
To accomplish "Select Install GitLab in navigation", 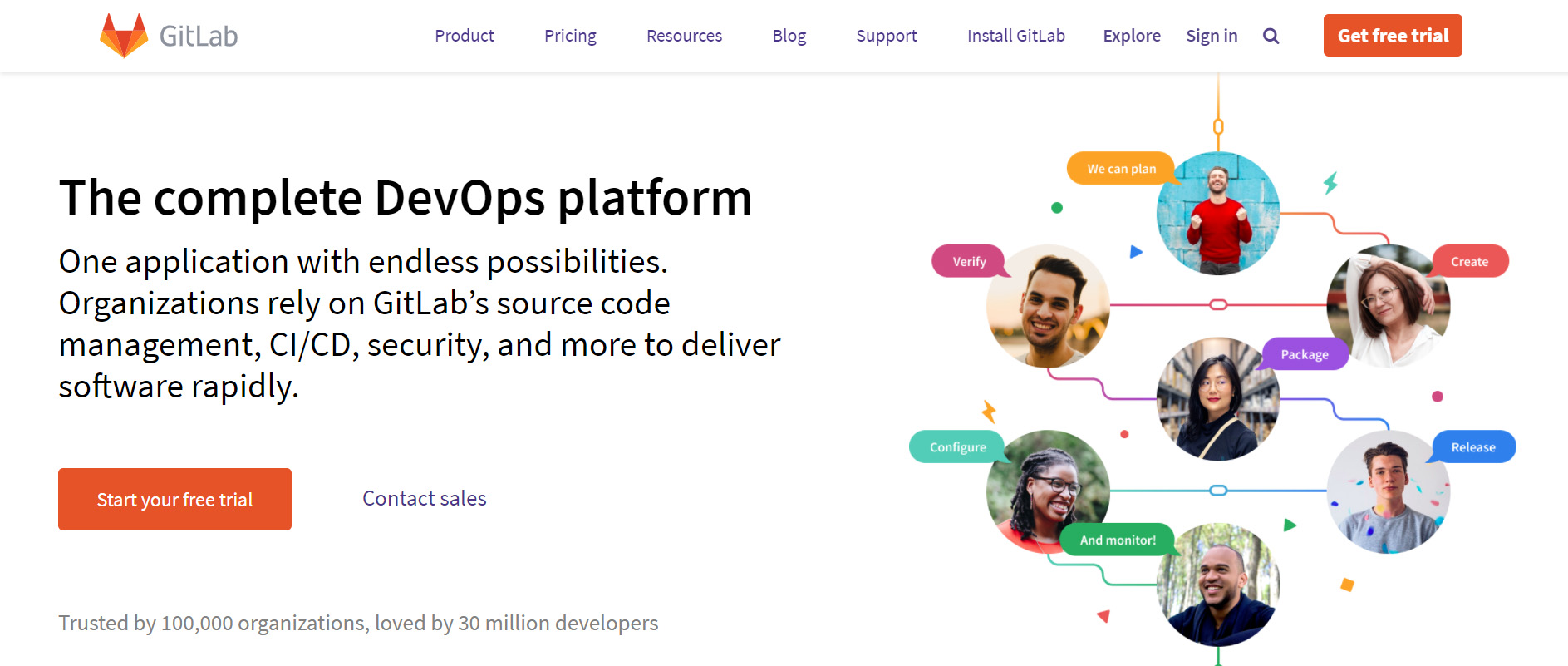I will 1015,36.
